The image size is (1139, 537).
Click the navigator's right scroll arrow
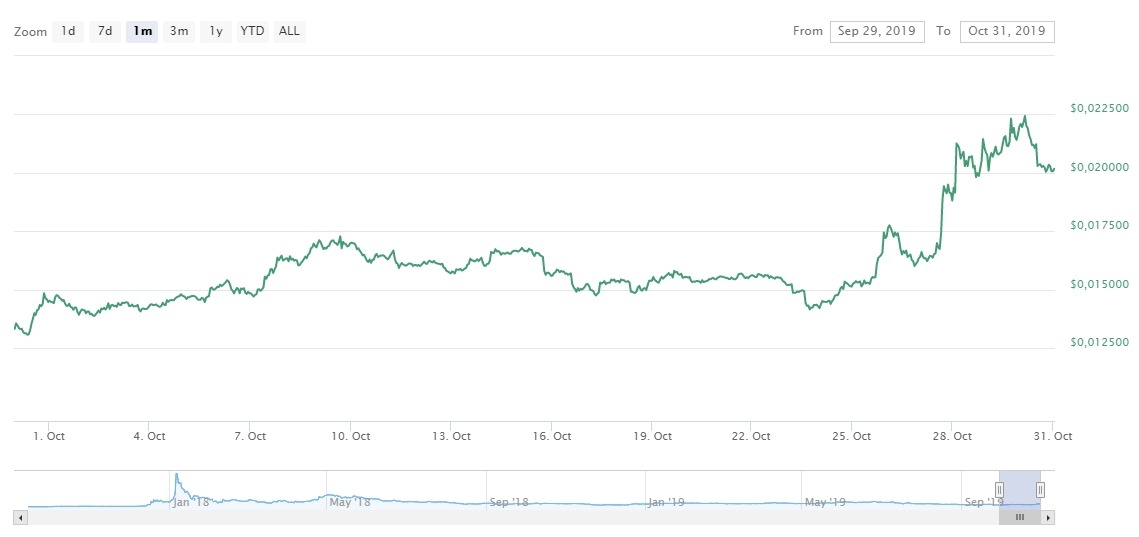(x=1048, y=517)
